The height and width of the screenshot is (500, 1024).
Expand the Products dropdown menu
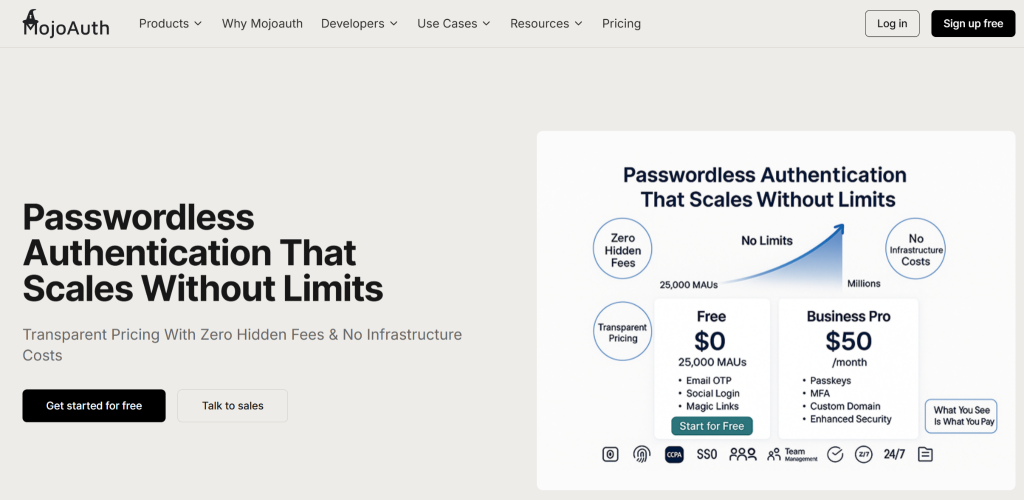pos(170,23)
